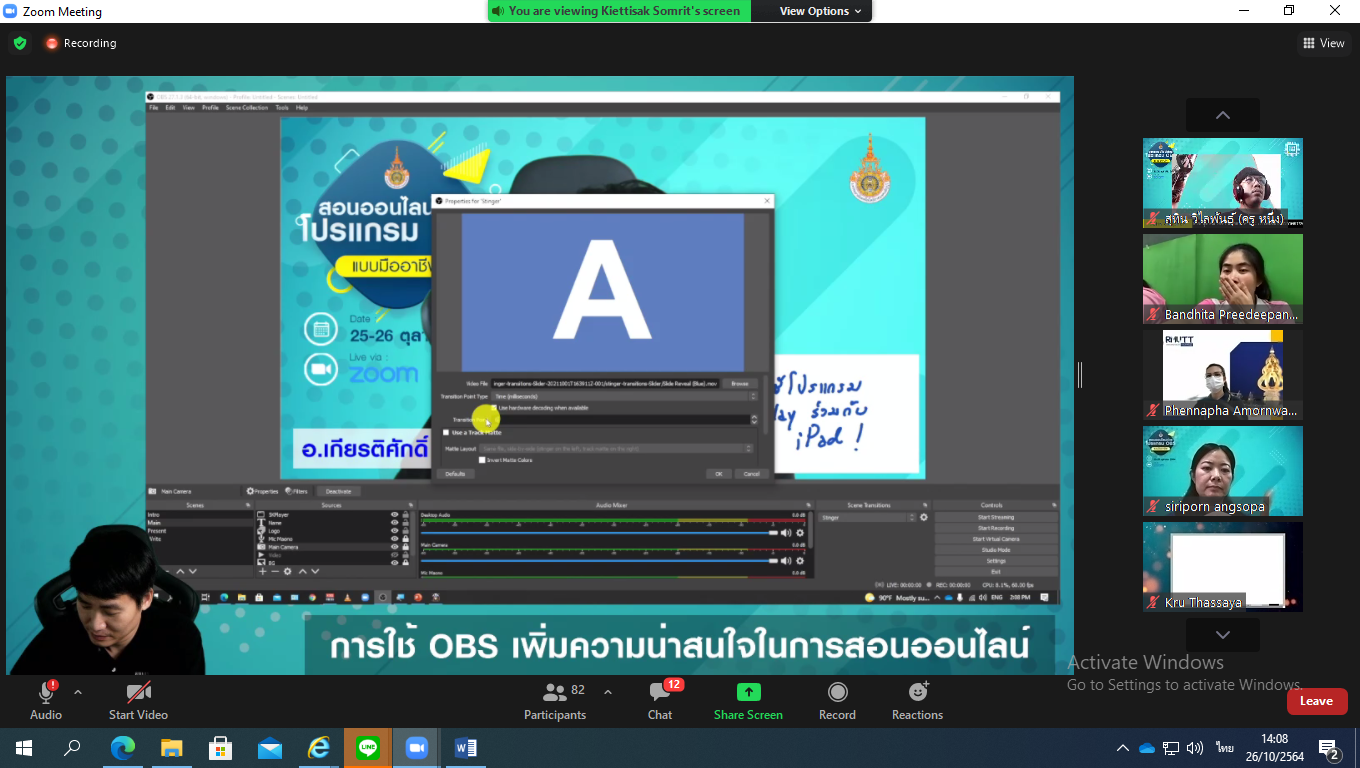Open Windows taskbar search

[x=72, y=748]
